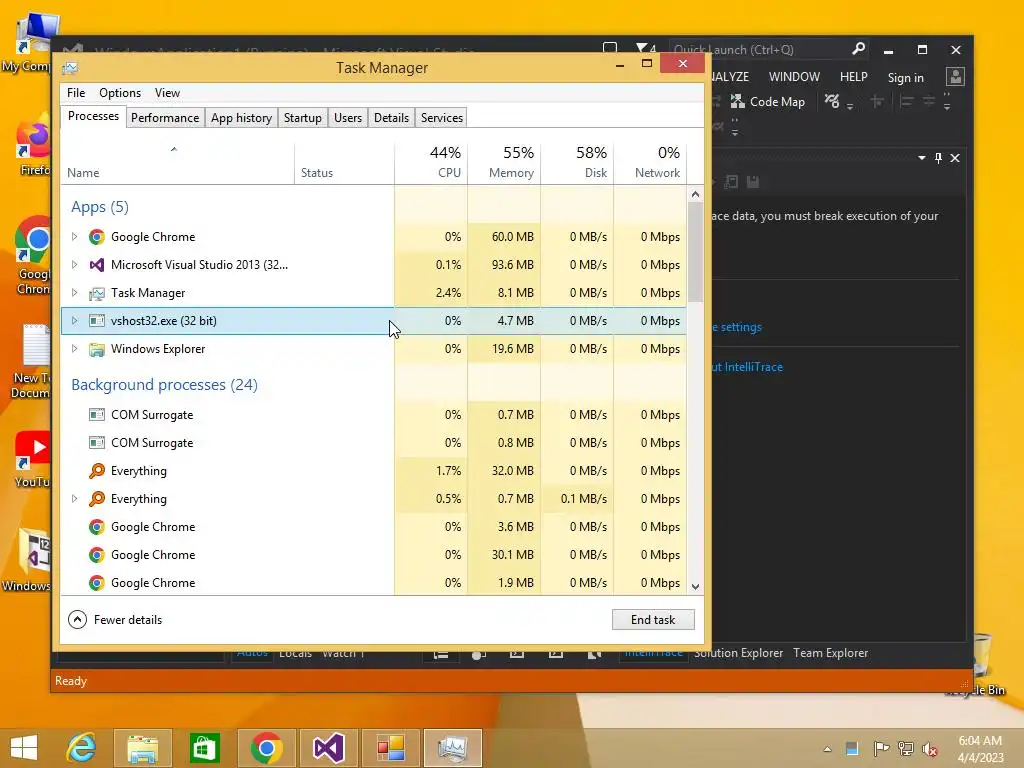Click the Action Center flag tray icon
The width and height of the screenshot is (1024, 768).
(x=880, y=749)
